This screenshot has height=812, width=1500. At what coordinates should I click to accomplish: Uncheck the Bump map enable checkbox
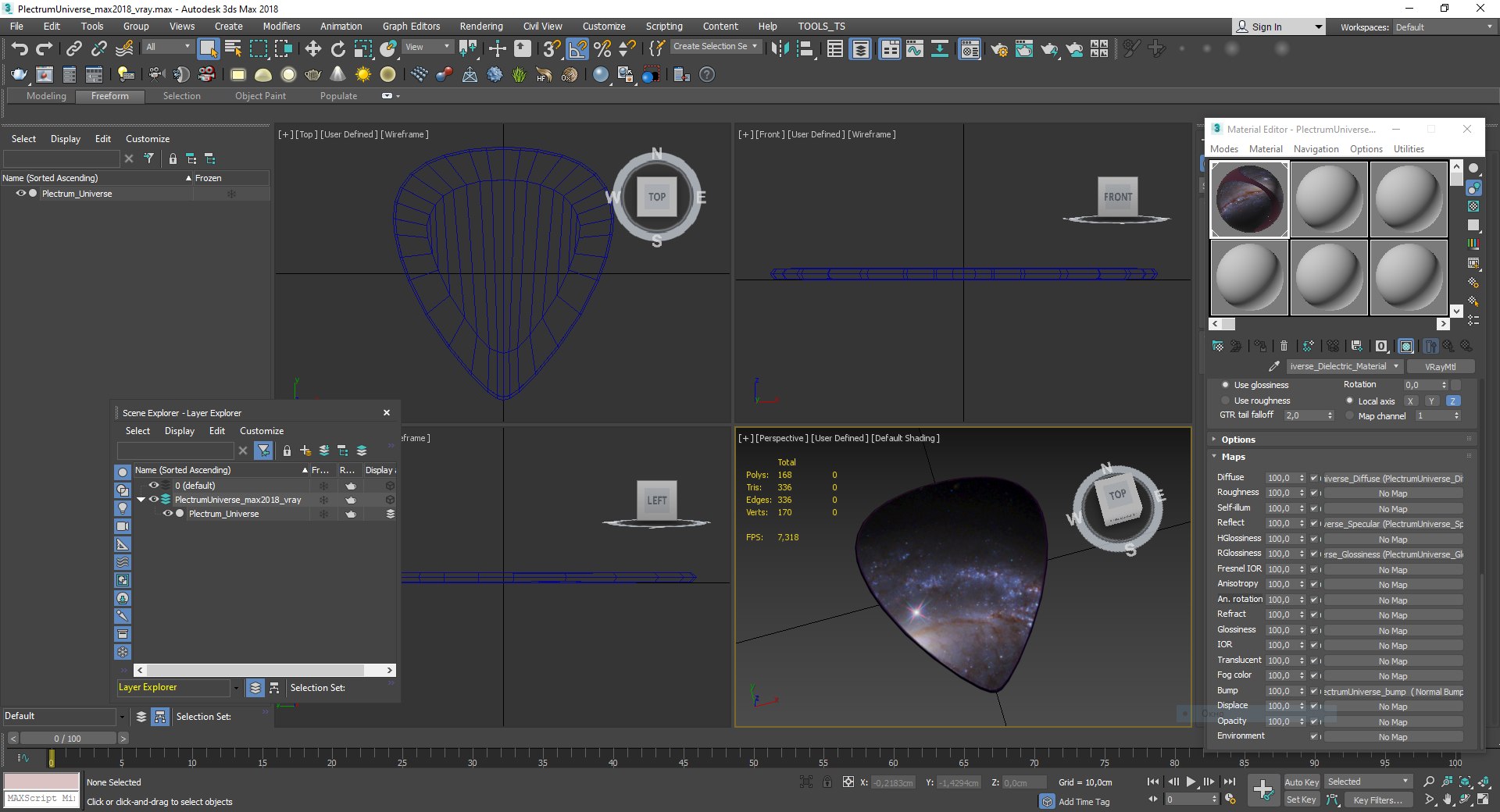[1314, 691]
